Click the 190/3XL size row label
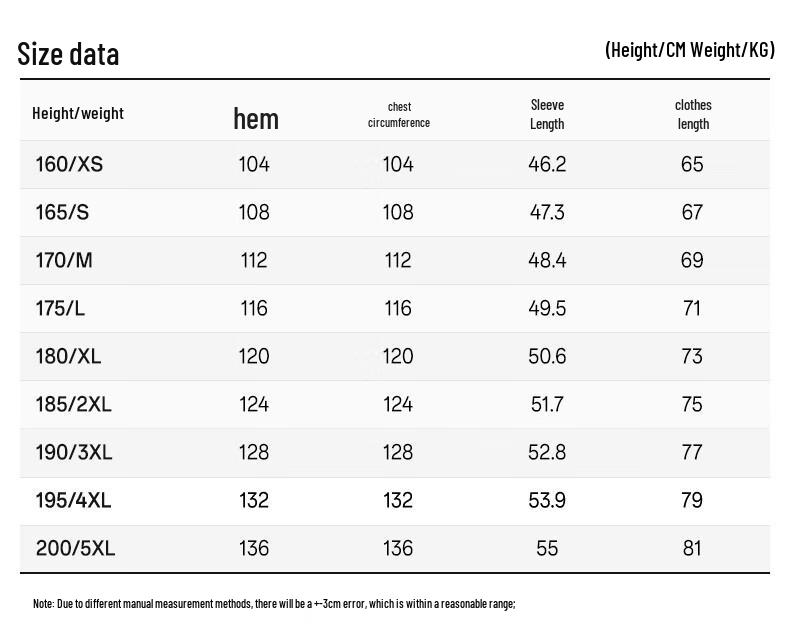This screenshot has width=790, height=624. [74, 452]
